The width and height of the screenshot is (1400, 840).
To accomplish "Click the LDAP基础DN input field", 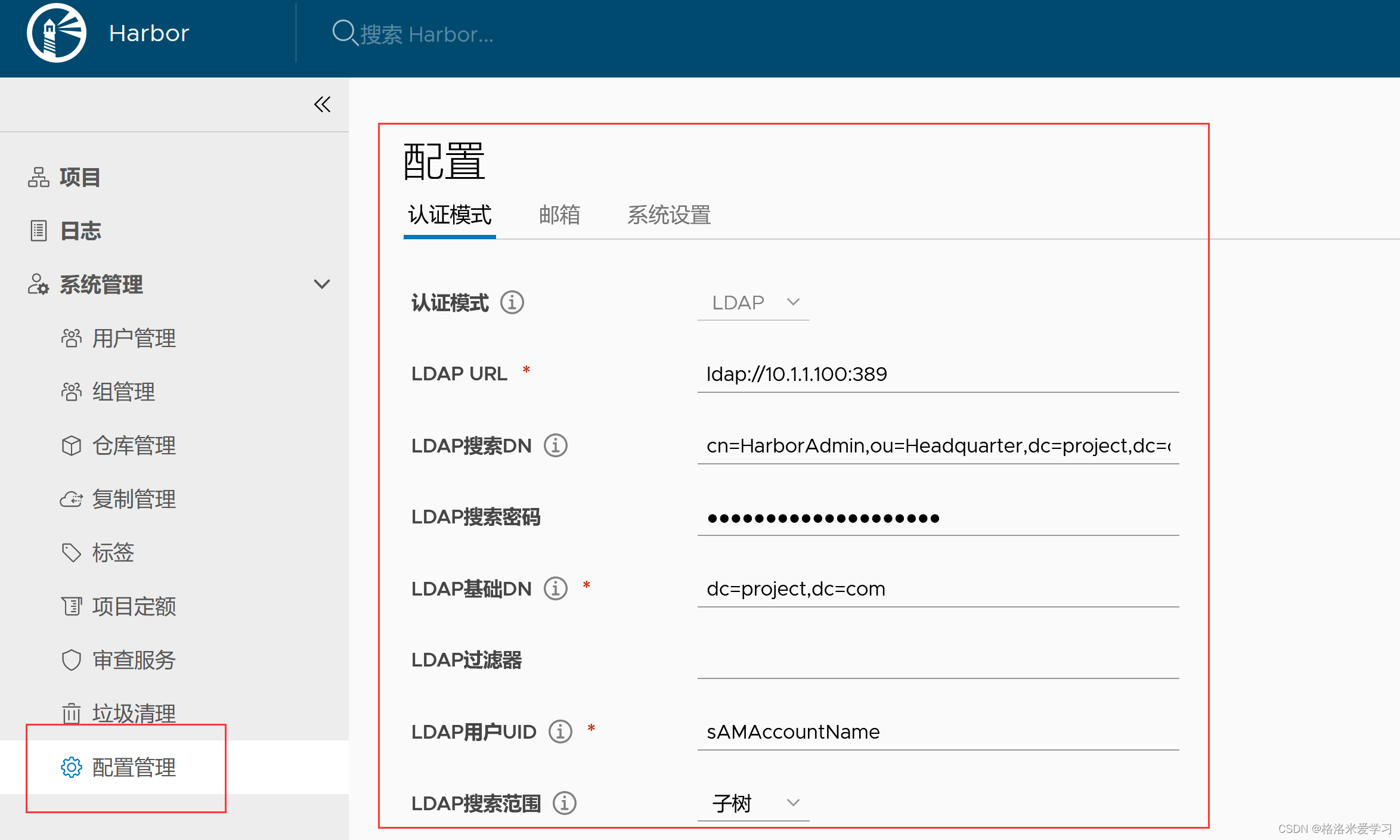I will (938, 589).
